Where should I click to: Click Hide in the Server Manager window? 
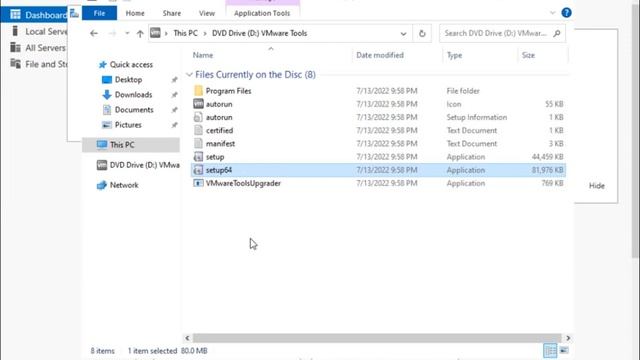[596, 186]
